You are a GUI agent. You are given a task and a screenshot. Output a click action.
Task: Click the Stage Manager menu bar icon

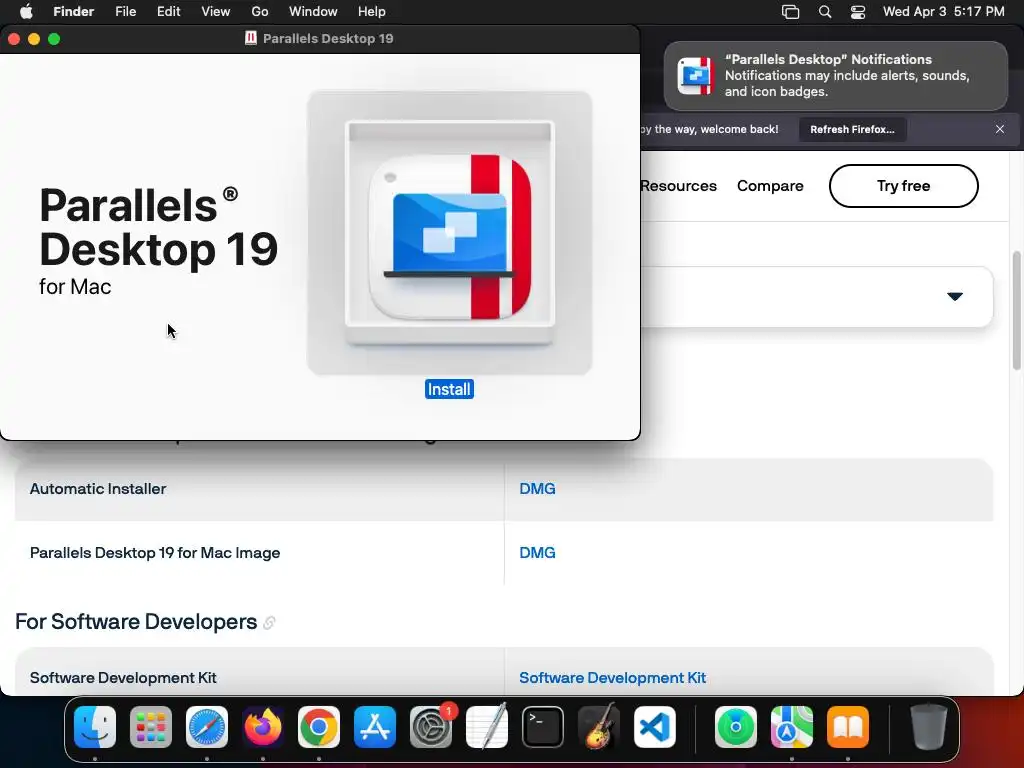coord(791,12)
